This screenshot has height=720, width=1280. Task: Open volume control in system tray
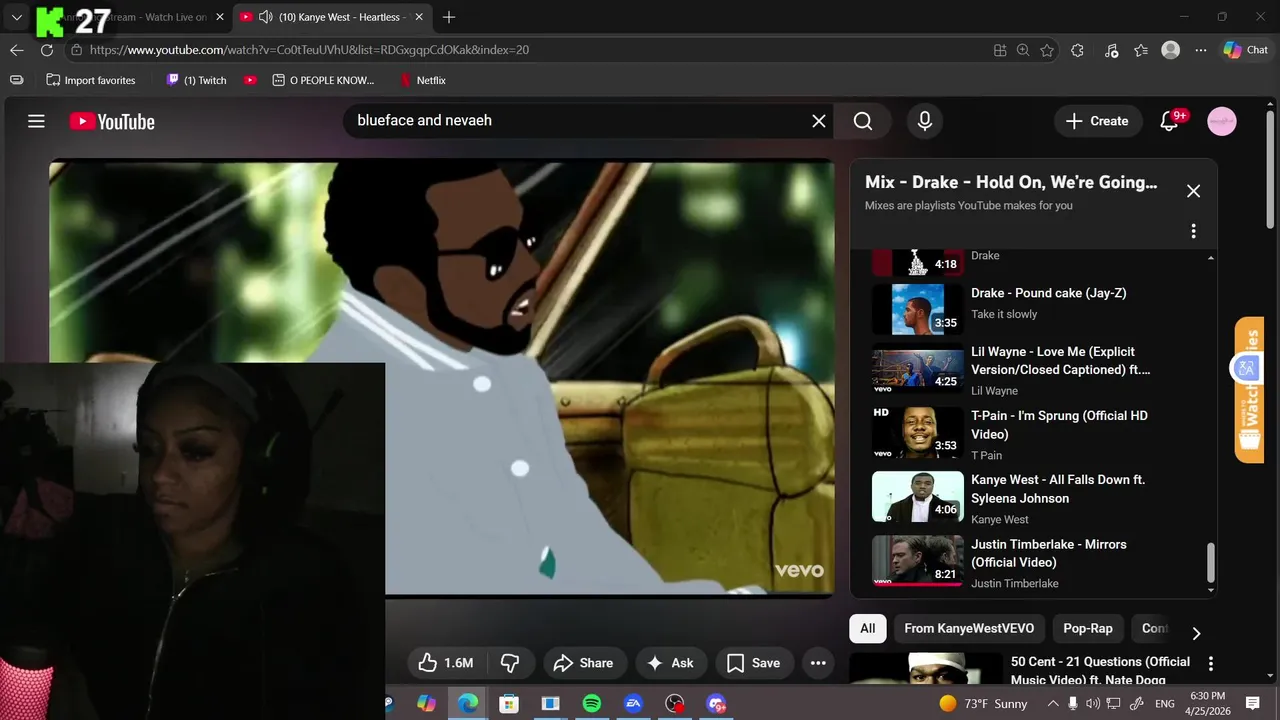pyautogui.click(x=1093, y=704)
